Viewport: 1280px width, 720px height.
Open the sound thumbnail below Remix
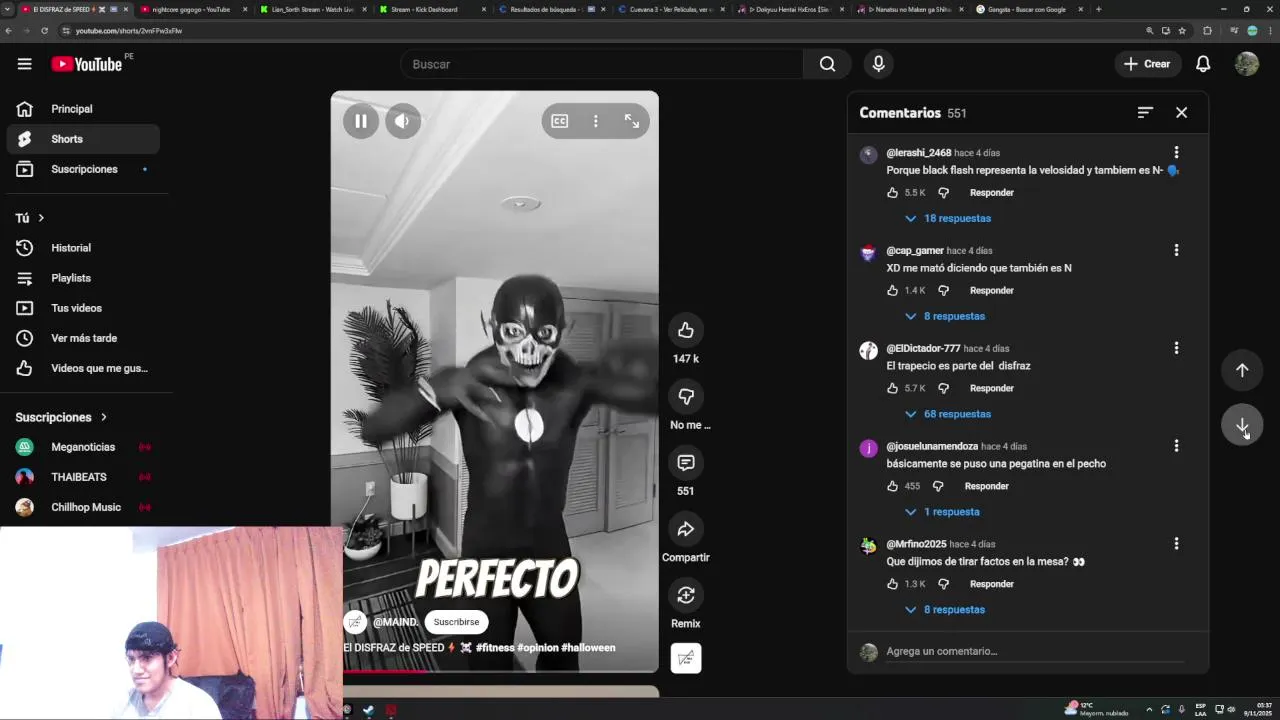pyautogui.click(x=686, y=658)
